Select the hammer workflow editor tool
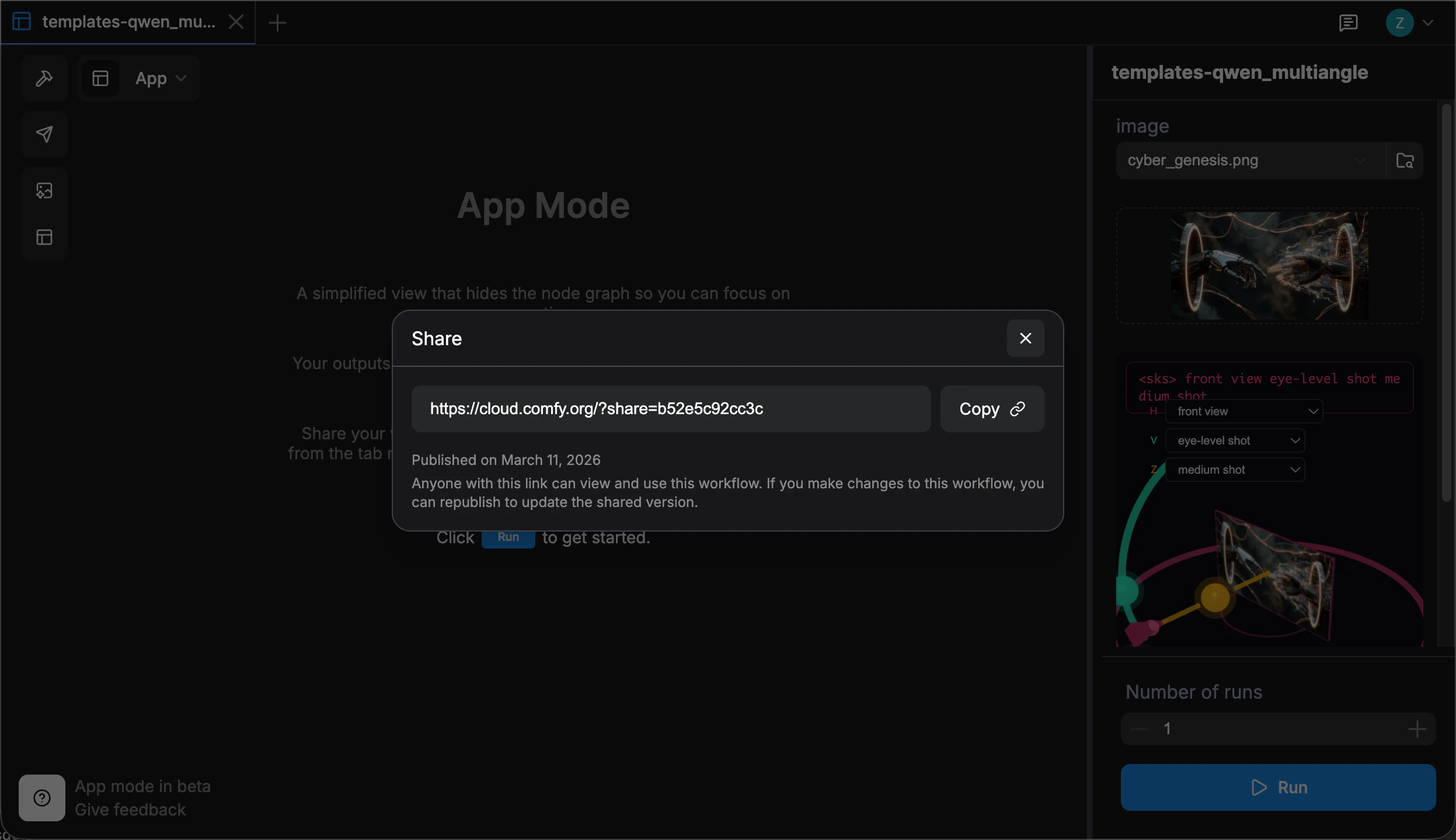Image resolution: width=1456 pixels, height=840 pixels. [x=44, y=78]
